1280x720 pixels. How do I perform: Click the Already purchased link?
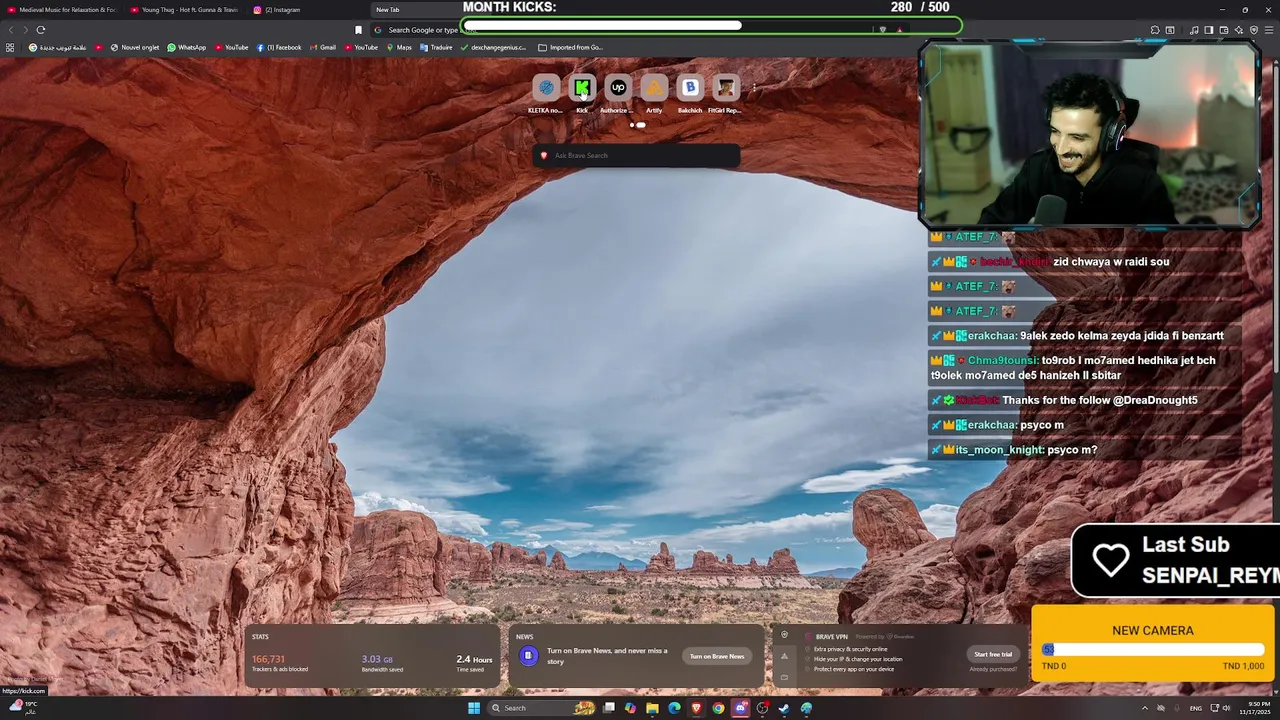point(993,669)
